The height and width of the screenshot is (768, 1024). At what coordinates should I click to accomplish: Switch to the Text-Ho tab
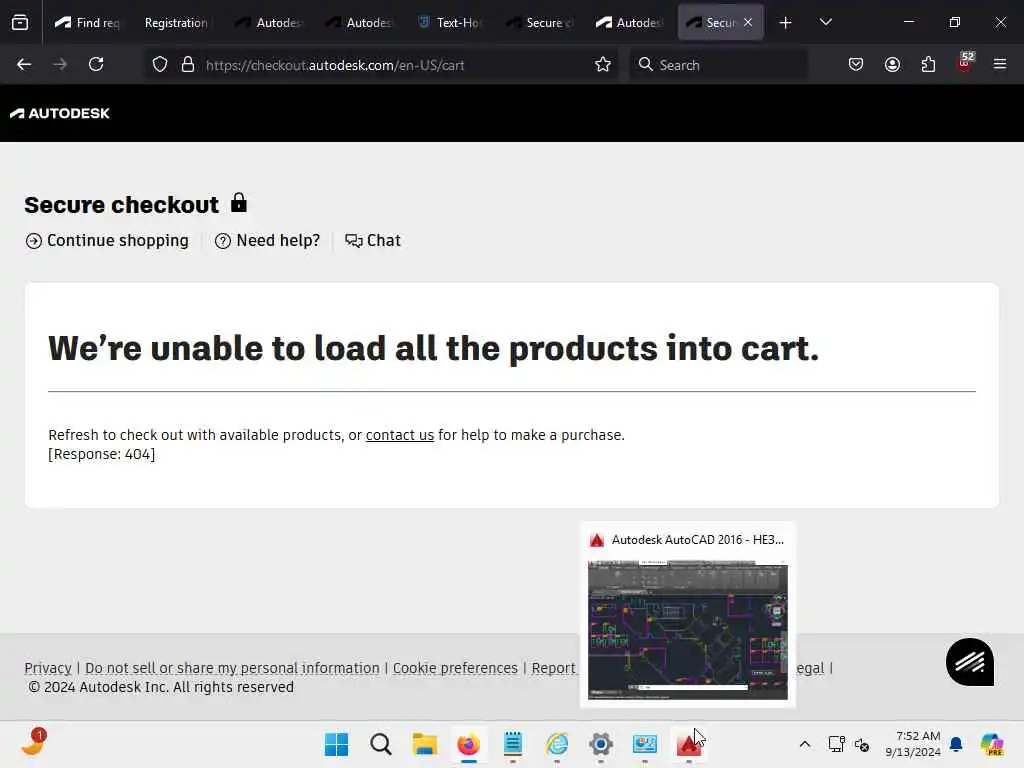(451, 23)
